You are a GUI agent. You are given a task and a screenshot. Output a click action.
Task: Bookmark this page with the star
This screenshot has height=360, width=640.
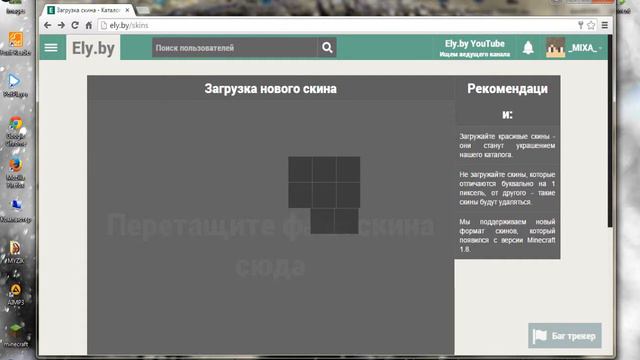tap(591, 25)
